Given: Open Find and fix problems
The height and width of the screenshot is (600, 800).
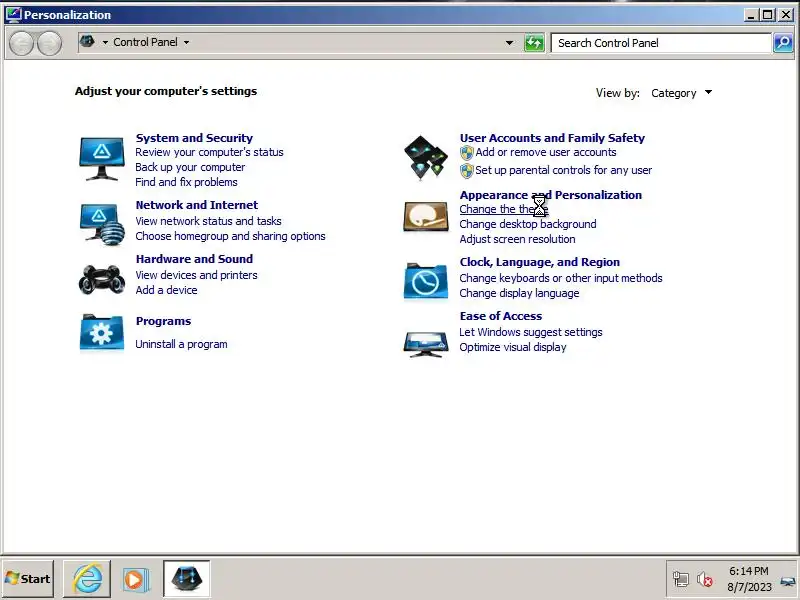Looking at the screenshot, I should (186, 182).
